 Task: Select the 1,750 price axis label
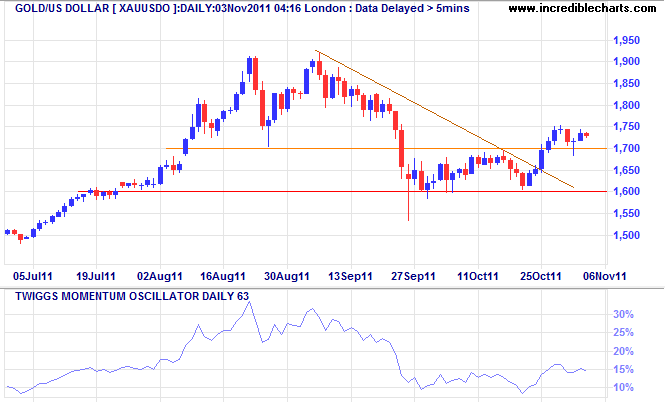tap(626, 126)
